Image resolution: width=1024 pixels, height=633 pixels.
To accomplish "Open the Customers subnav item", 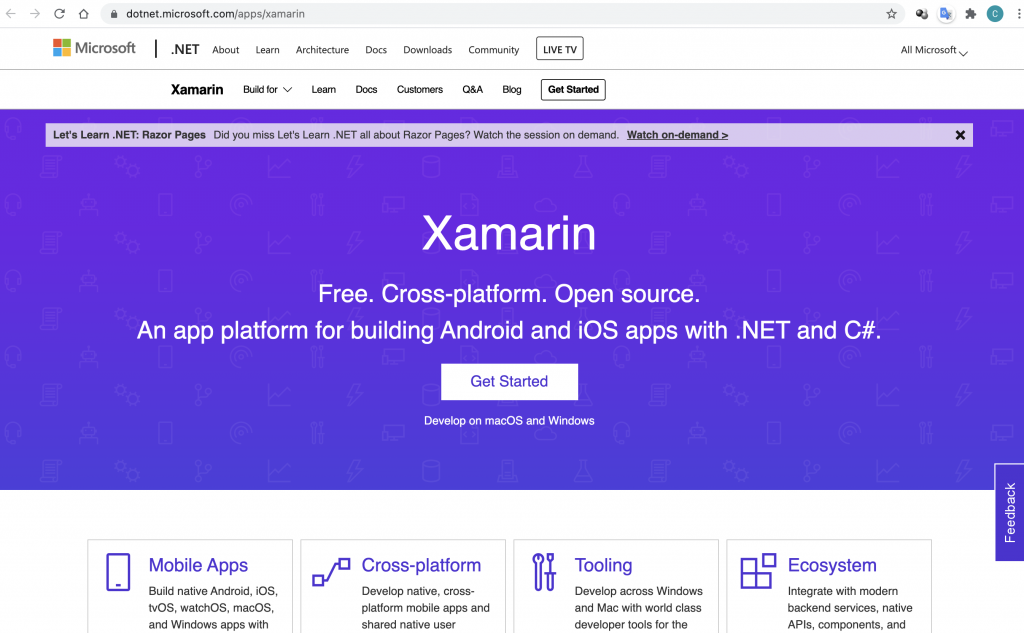I will tap(419, 89).
